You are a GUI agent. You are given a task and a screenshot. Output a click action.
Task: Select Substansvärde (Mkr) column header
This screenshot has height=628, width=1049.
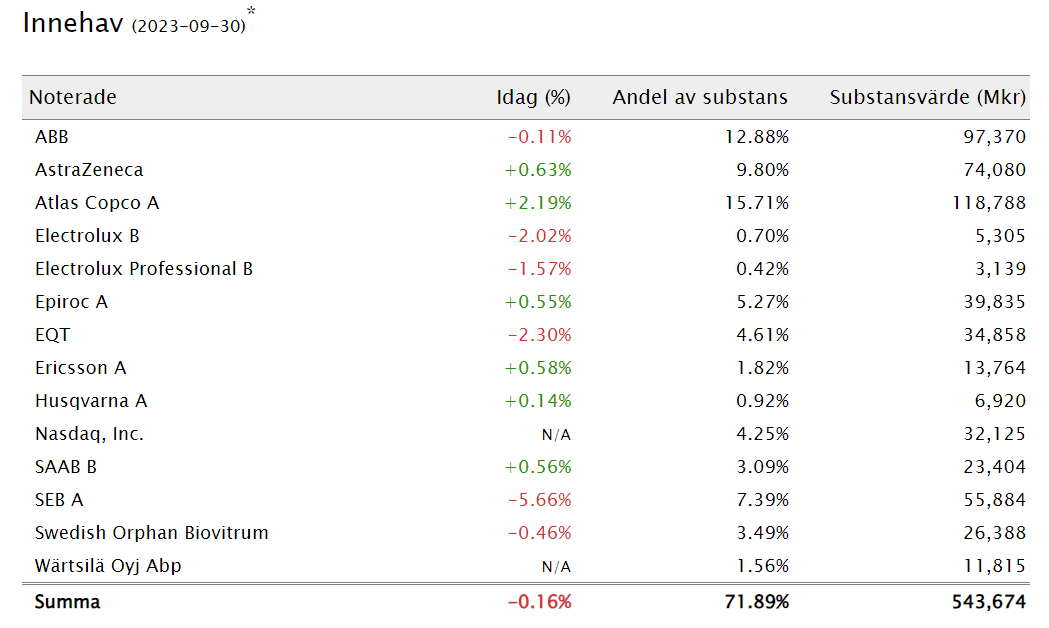click(928, 98)
